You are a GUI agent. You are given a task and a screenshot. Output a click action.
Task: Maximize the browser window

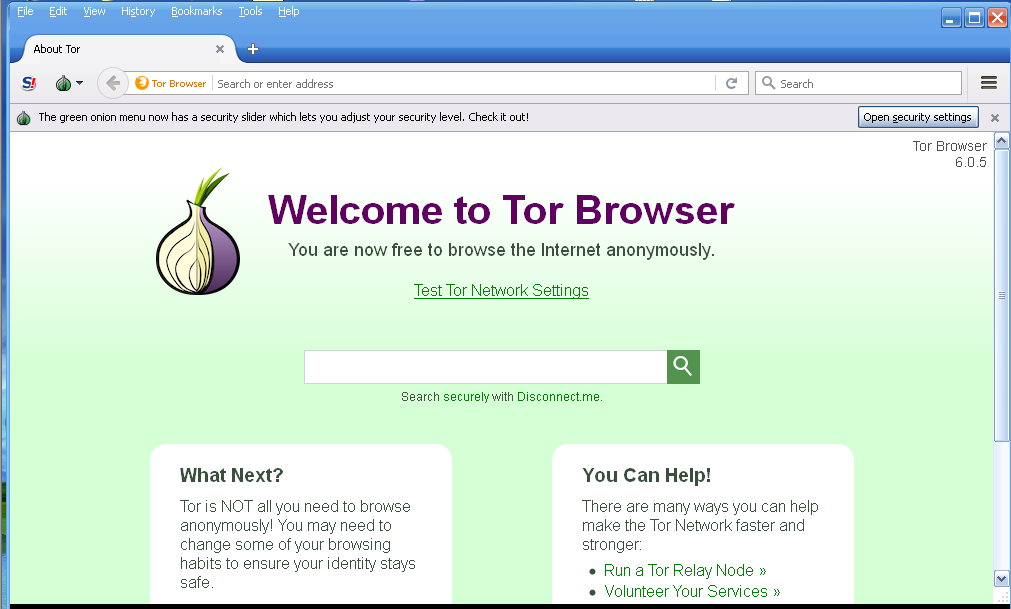[x=974, y=18]
